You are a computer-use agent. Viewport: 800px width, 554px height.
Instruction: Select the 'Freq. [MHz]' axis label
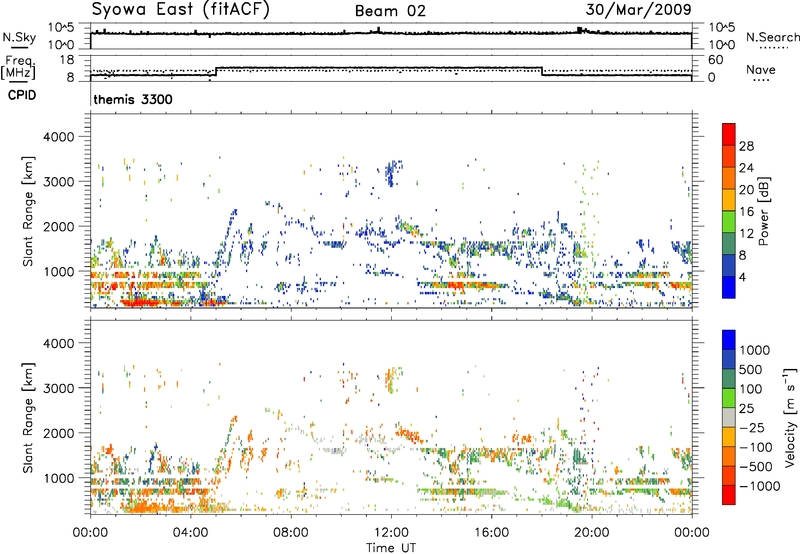(18, 67)
